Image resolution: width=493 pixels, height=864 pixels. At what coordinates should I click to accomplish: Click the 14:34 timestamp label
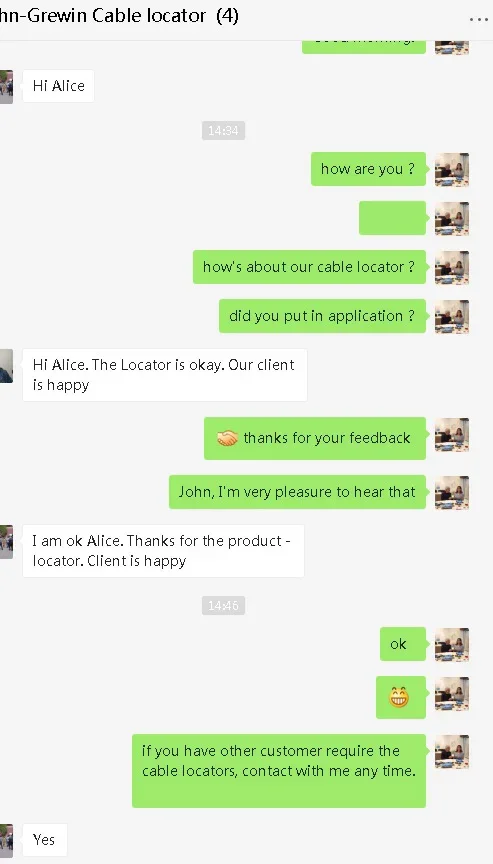tap(223, 131)
